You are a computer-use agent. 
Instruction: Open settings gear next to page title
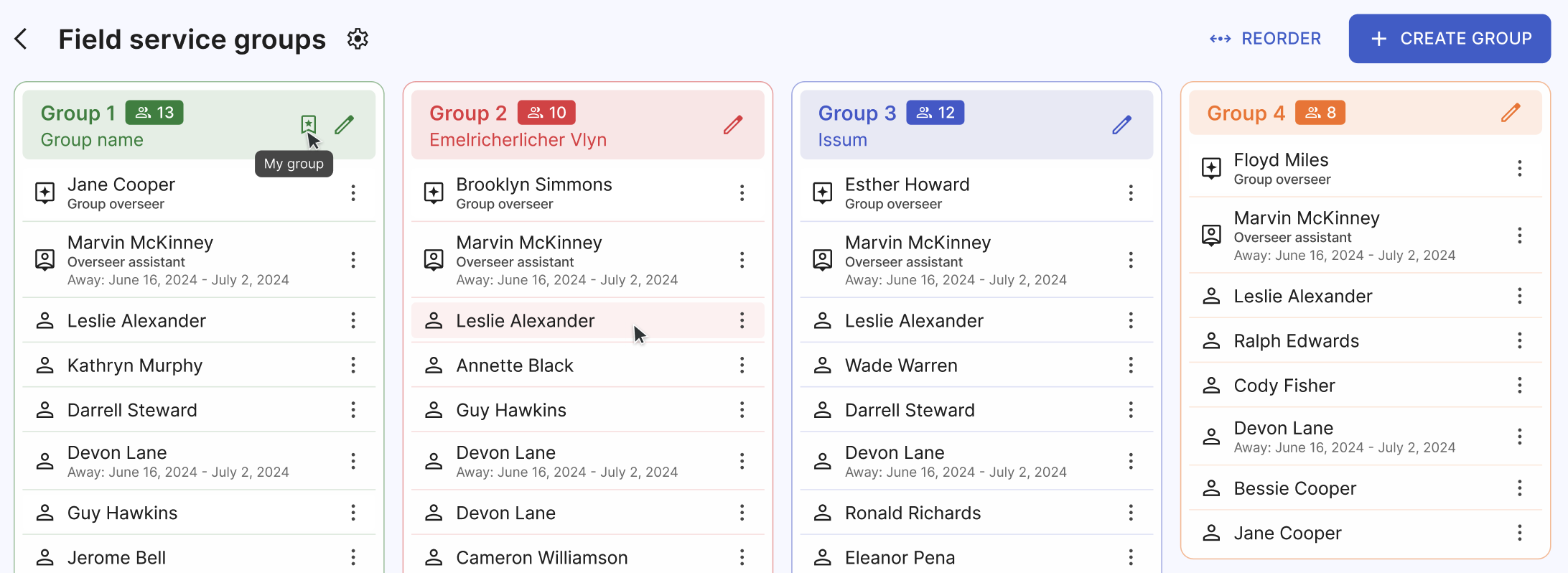point(358,39)
